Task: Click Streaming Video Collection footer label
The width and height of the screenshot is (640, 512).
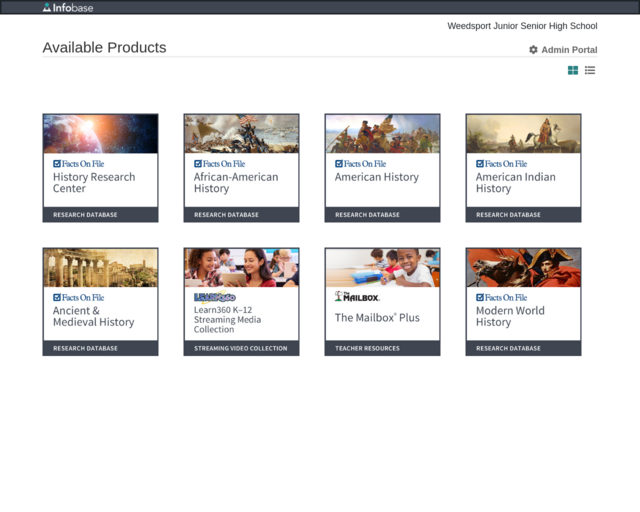Action: pos(240,348)
